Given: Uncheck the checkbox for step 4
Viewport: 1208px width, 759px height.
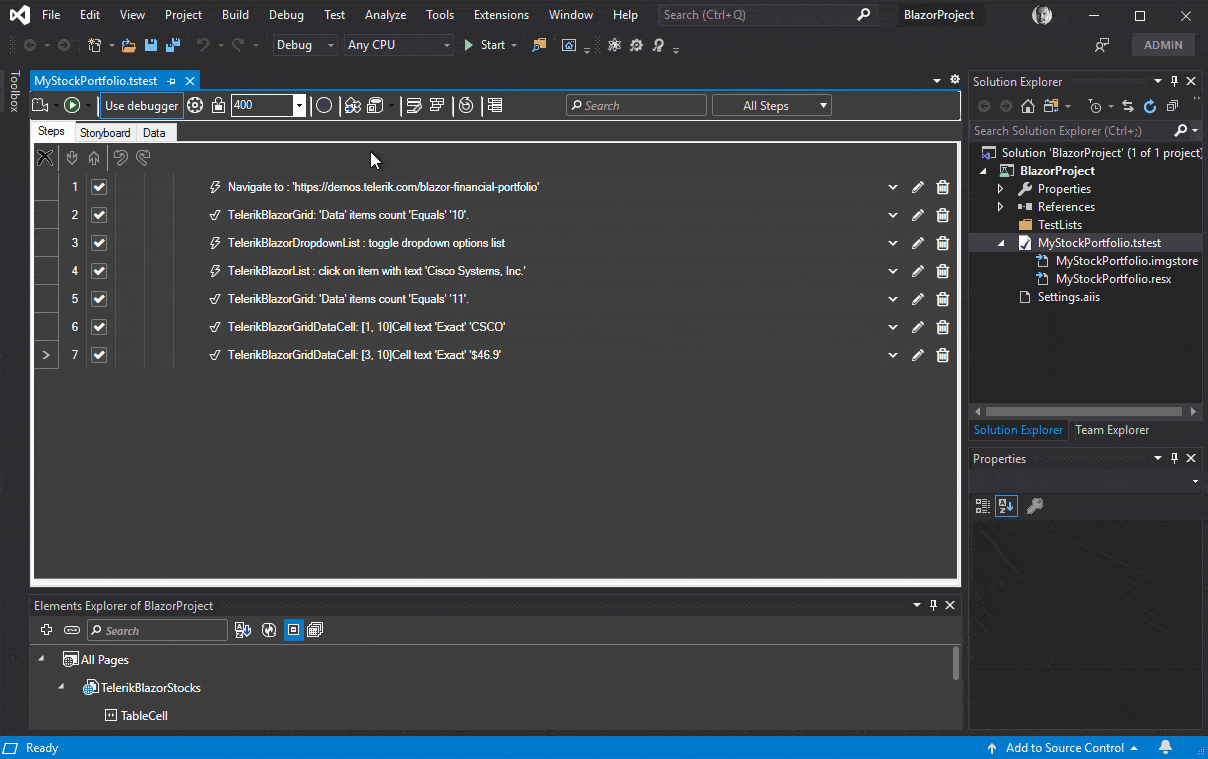Looking at the screenshot, I should point(99,271).
